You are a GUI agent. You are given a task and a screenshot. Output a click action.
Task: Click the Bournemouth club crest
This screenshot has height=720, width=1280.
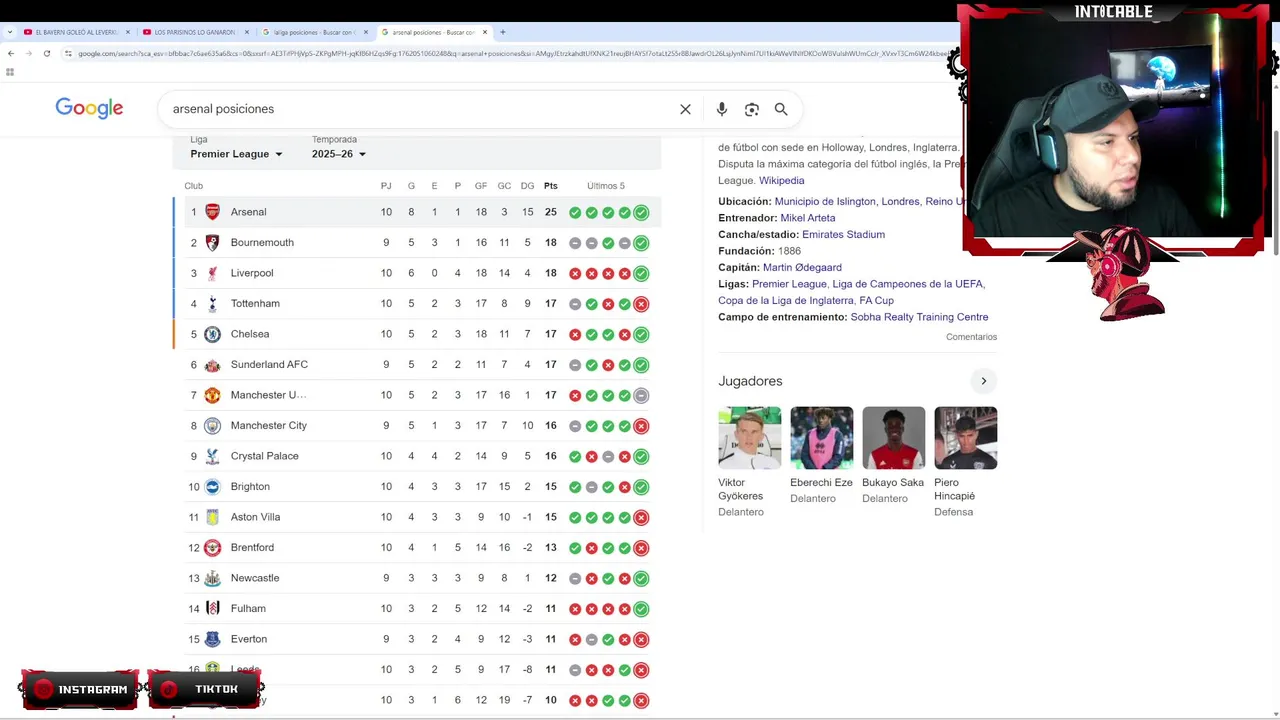212,243
